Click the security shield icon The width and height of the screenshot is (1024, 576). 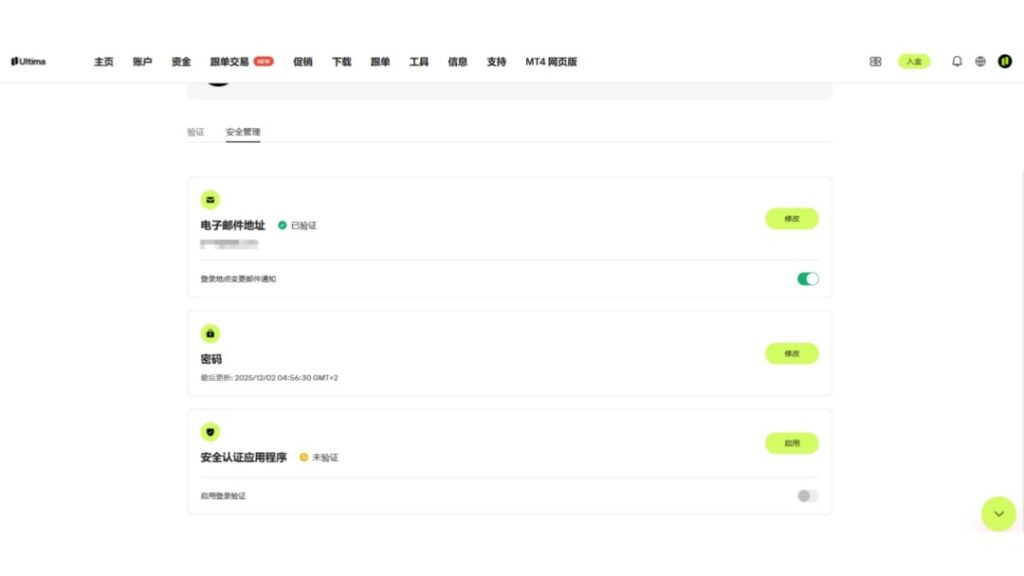[x=210, y=431]
